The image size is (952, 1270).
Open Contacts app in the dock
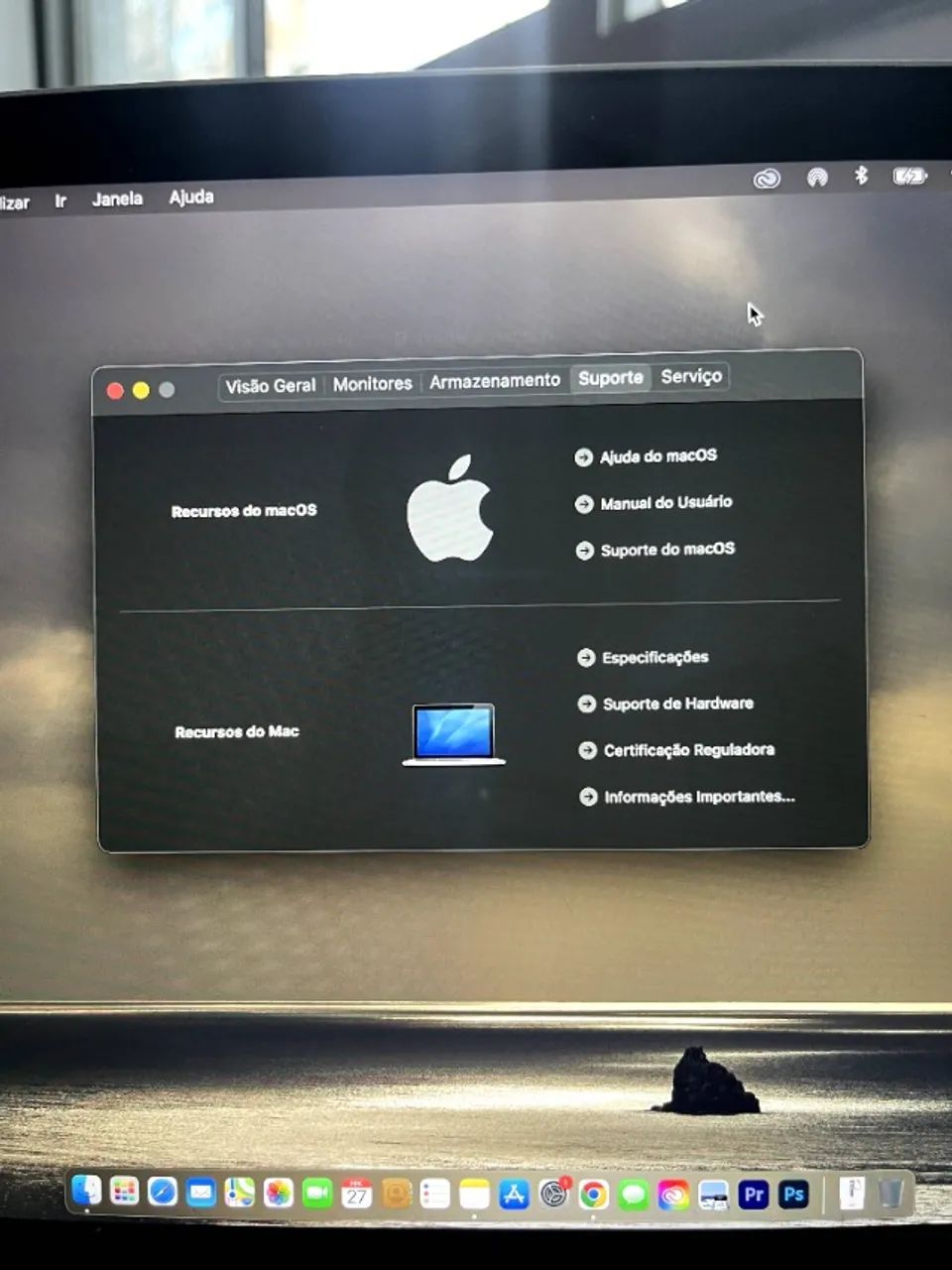(x=396, y=1194)
